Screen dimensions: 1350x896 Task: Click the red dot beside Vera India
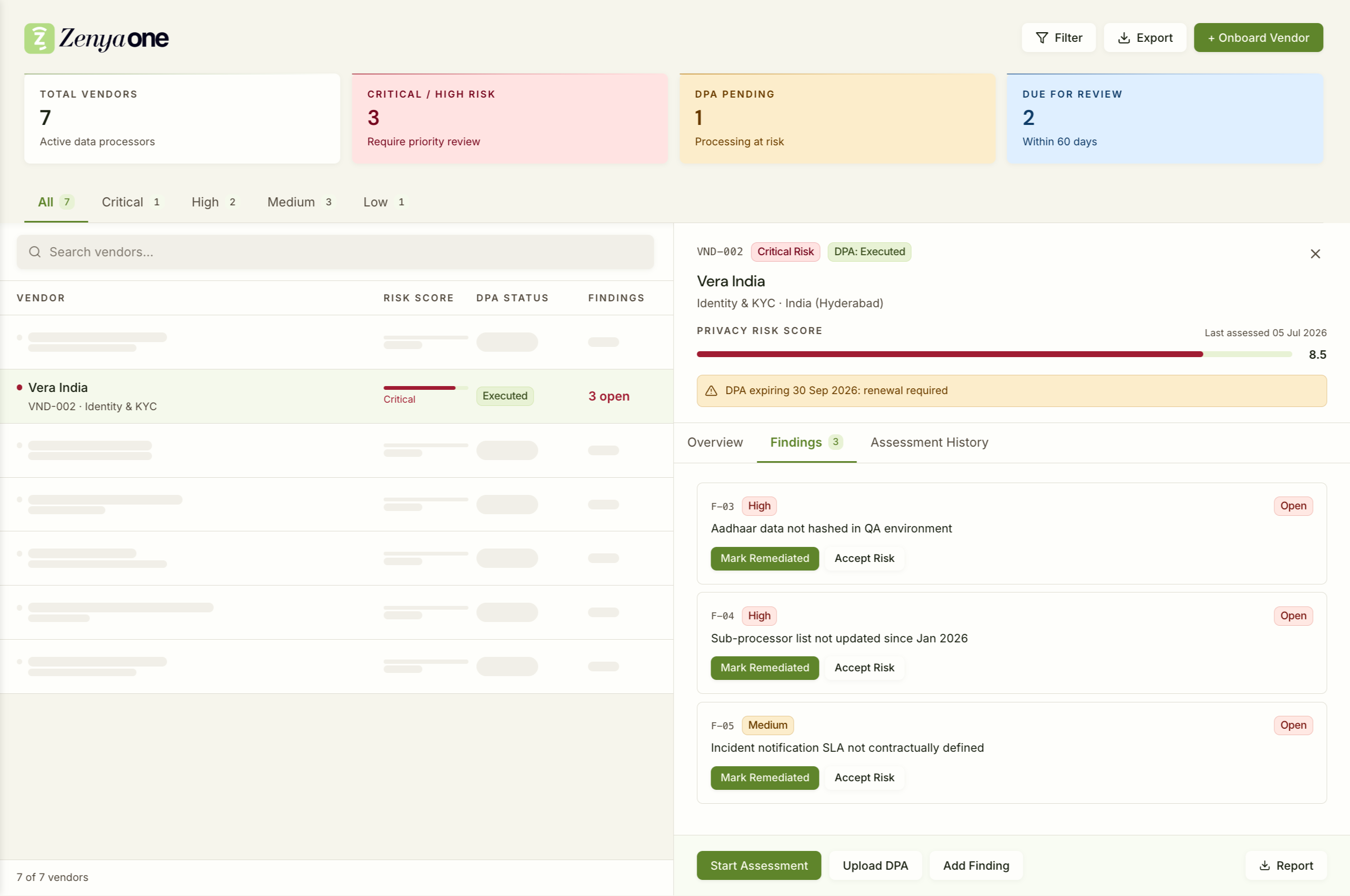(x=19, y=388)
